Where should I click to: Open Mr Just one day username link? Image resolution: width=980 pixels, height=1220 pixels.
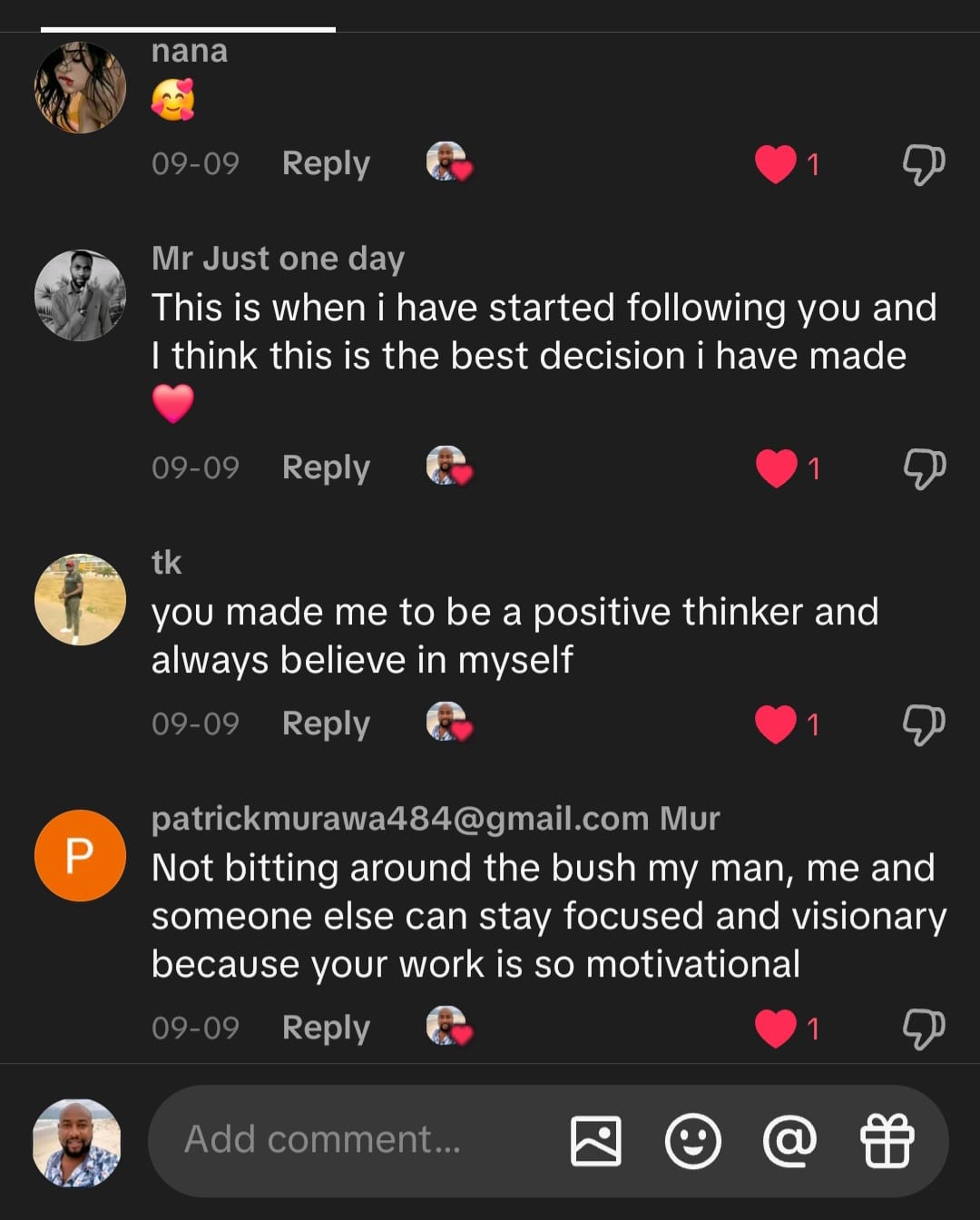coord(278,259)
